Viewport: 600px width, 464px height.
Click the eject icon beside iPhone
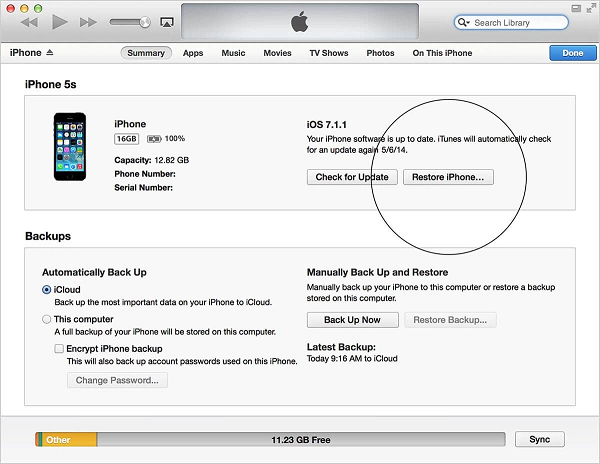50,53
